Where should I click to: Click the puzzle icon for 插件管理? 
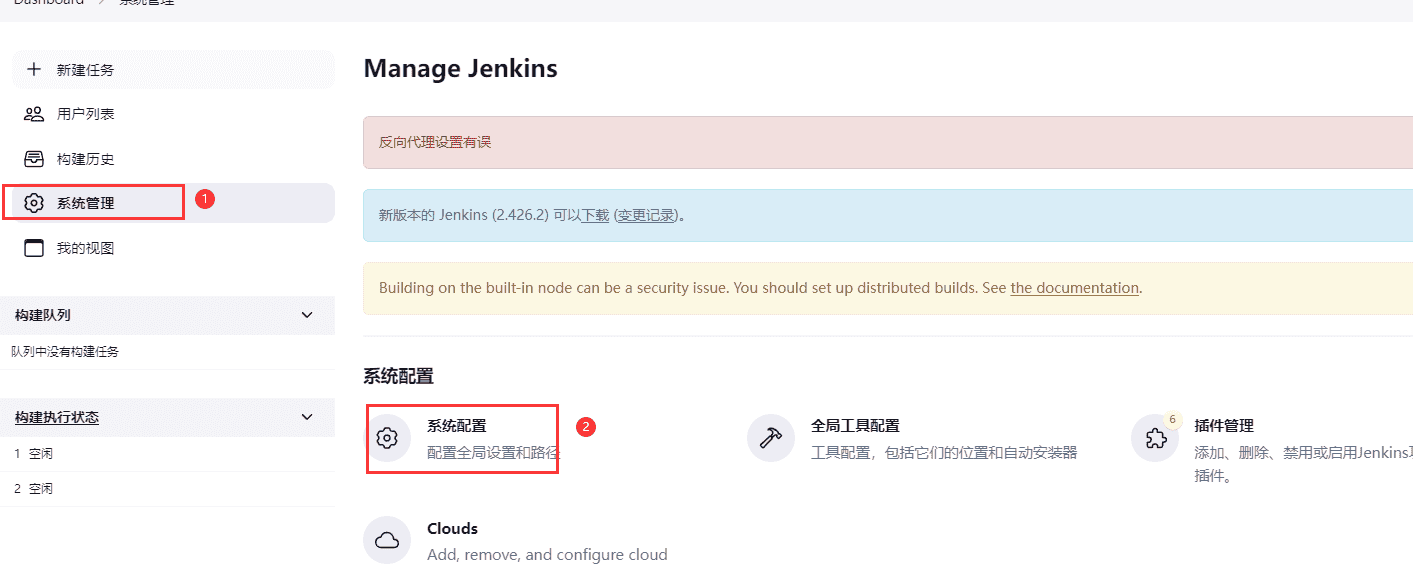coord(1155,438)
